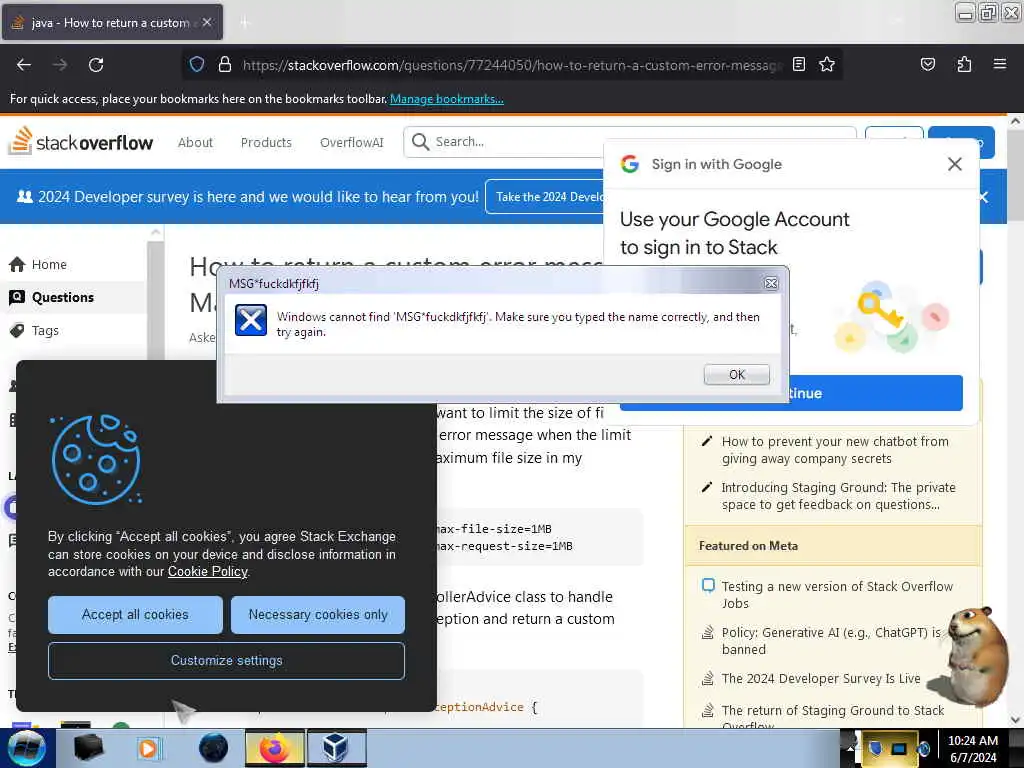Open the dark globe taskbar icon

(x=213, y=748)
